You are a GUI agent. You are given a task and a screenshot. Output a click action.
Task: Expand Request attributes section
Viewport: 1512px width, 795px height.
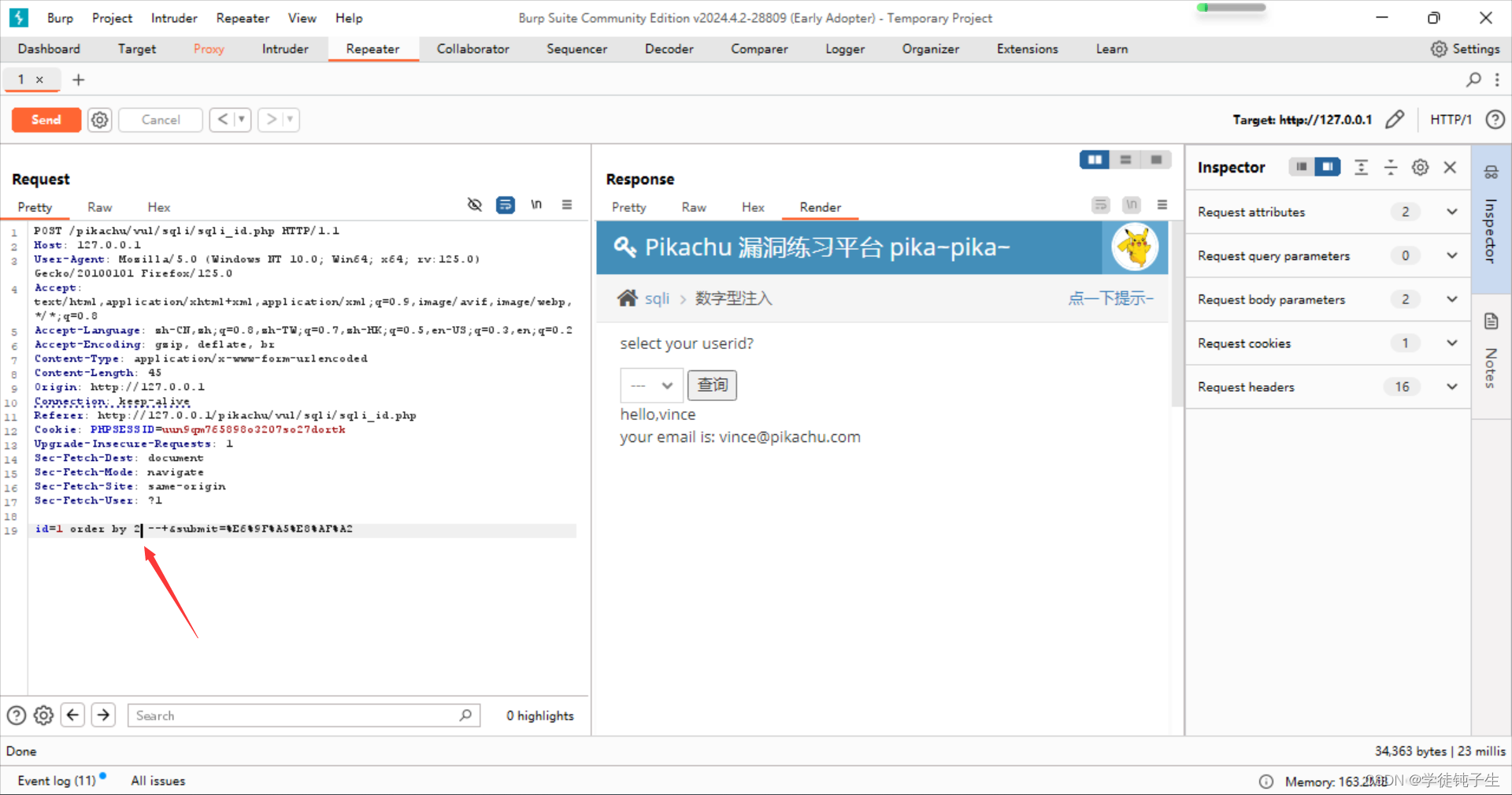point(1452,211)
